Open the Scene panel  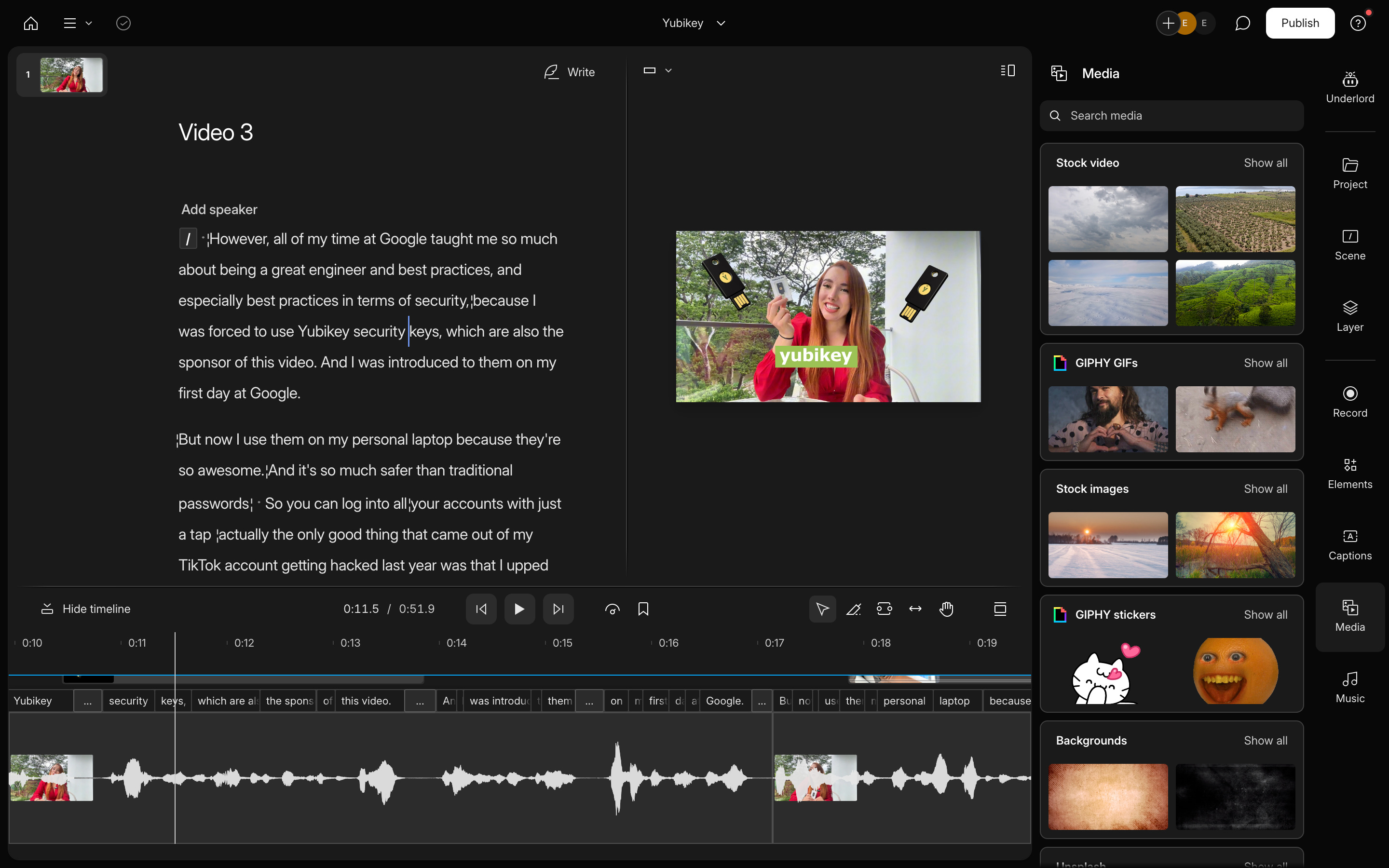(x=1350, y=245)
